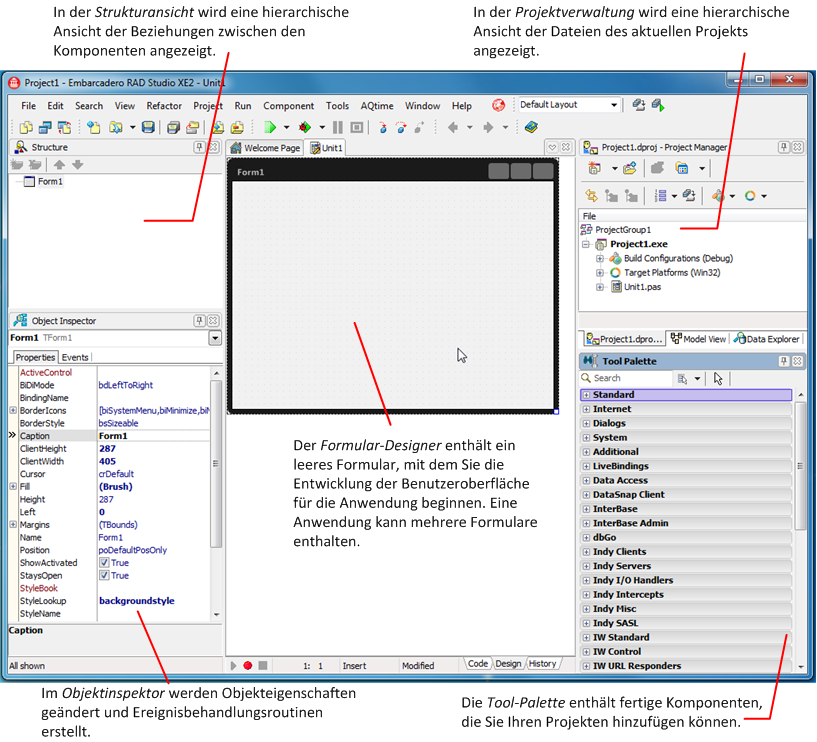Click the Save All toolbar icon
817x742 pixels.
(x=173, y=127)
